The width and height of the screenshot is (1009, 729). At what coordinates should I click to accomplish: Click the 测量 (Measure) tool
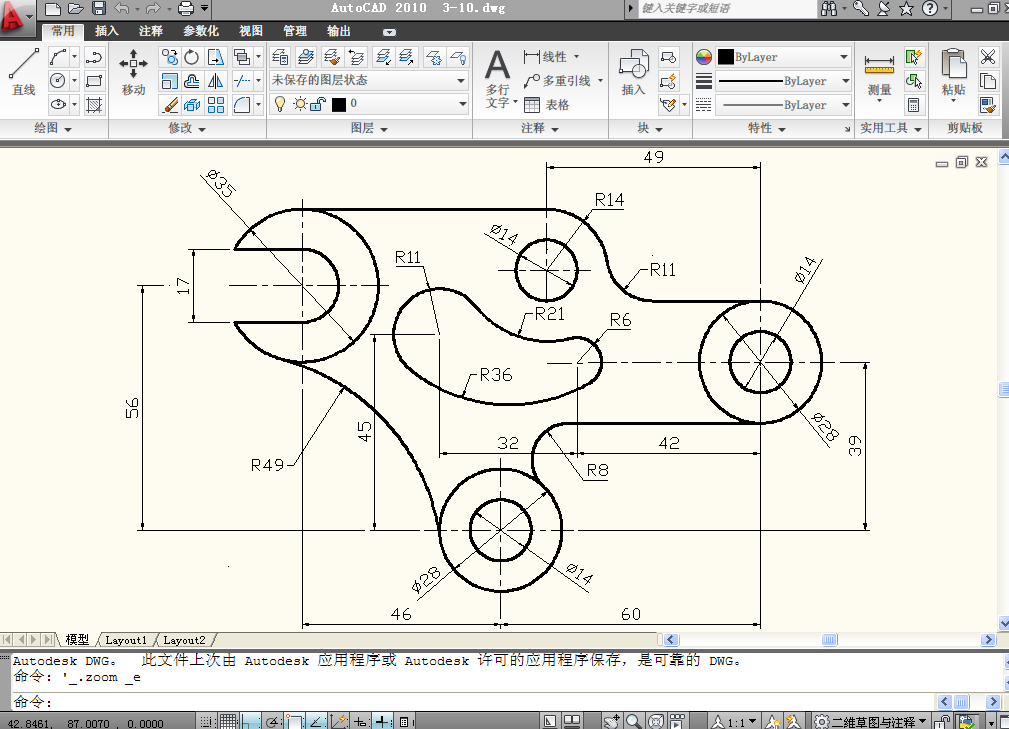tap(879, 73)
